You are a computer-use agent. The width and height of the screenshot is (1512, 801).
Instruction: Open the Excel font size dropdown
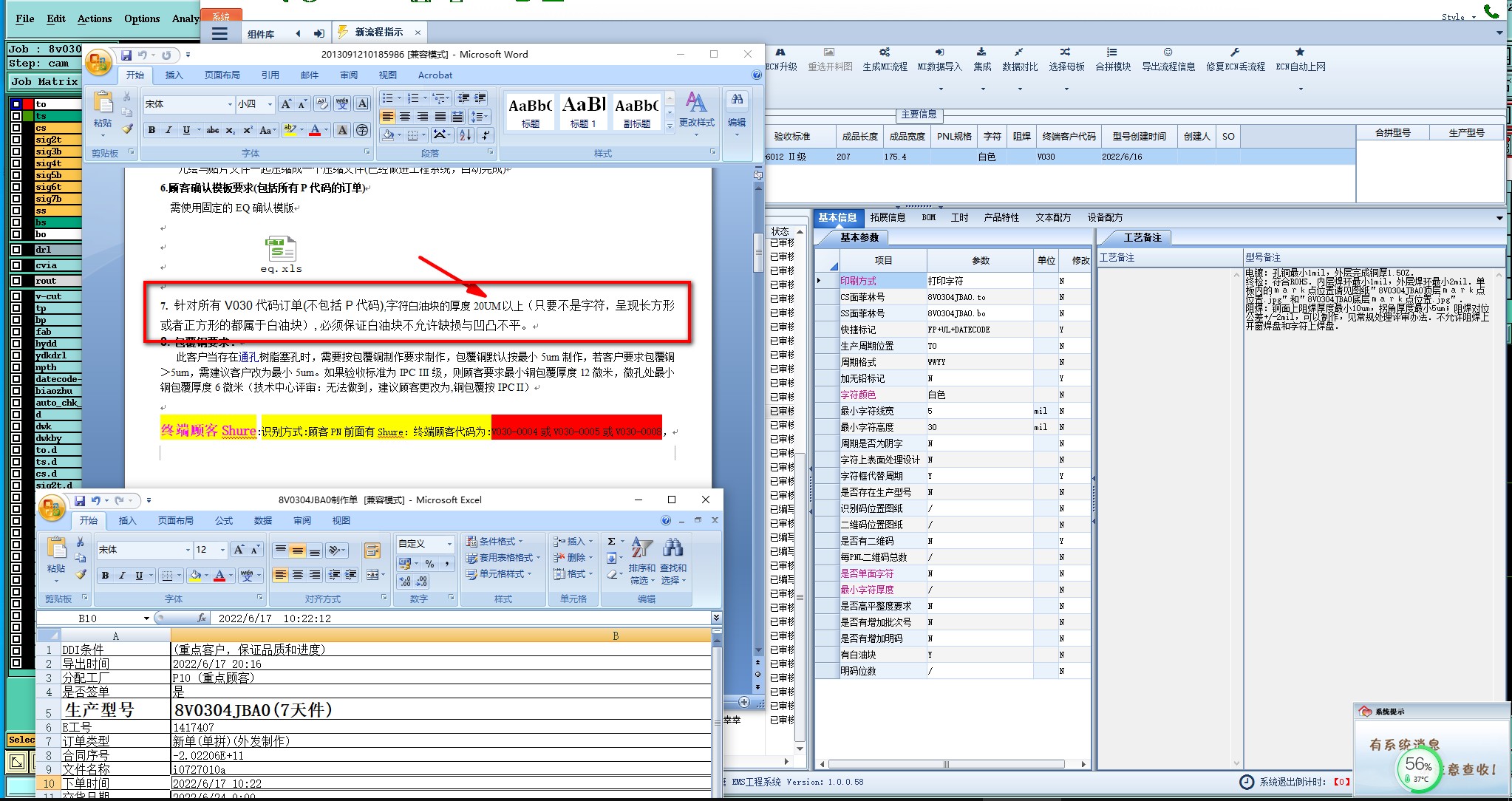(222, 550)
